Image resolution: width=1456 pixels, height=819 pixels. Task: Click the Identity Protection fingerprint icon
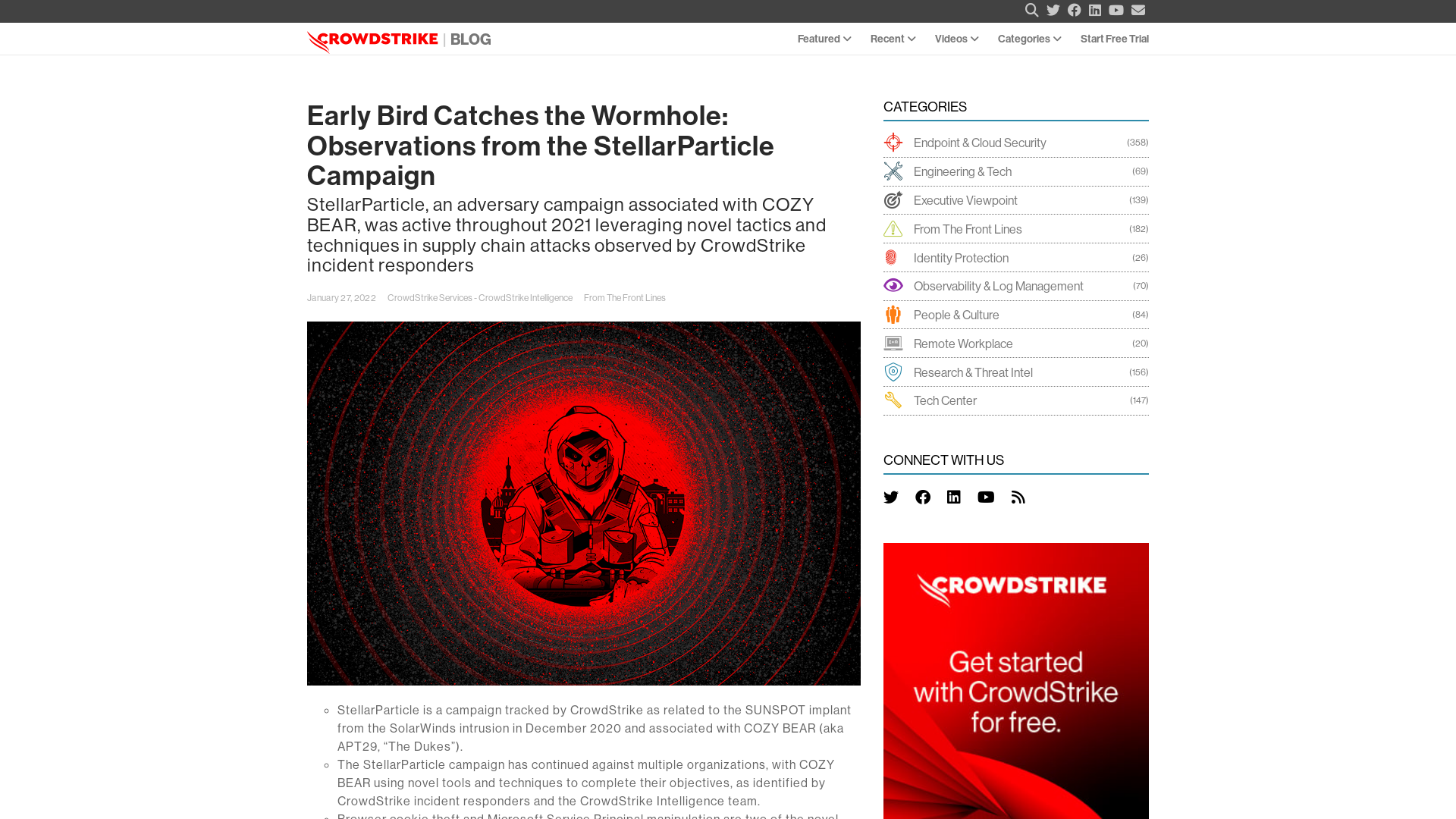point(891,258)
